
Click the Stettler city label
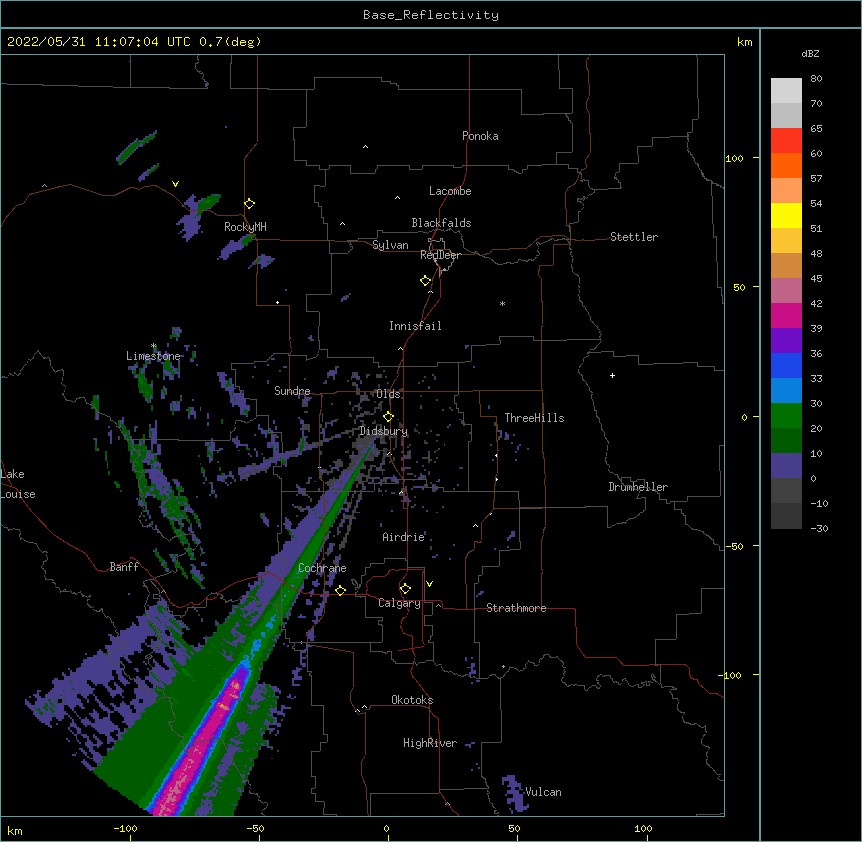tap(634, 237)
